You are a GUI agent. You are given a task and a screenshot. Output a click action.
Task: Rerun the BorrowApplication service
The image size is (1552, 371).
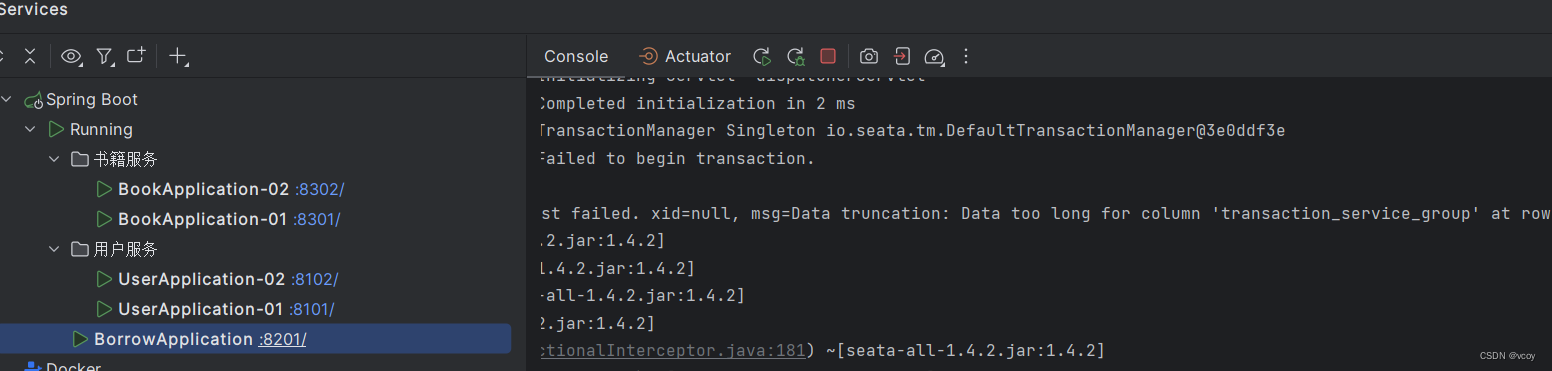pos(762,56)
